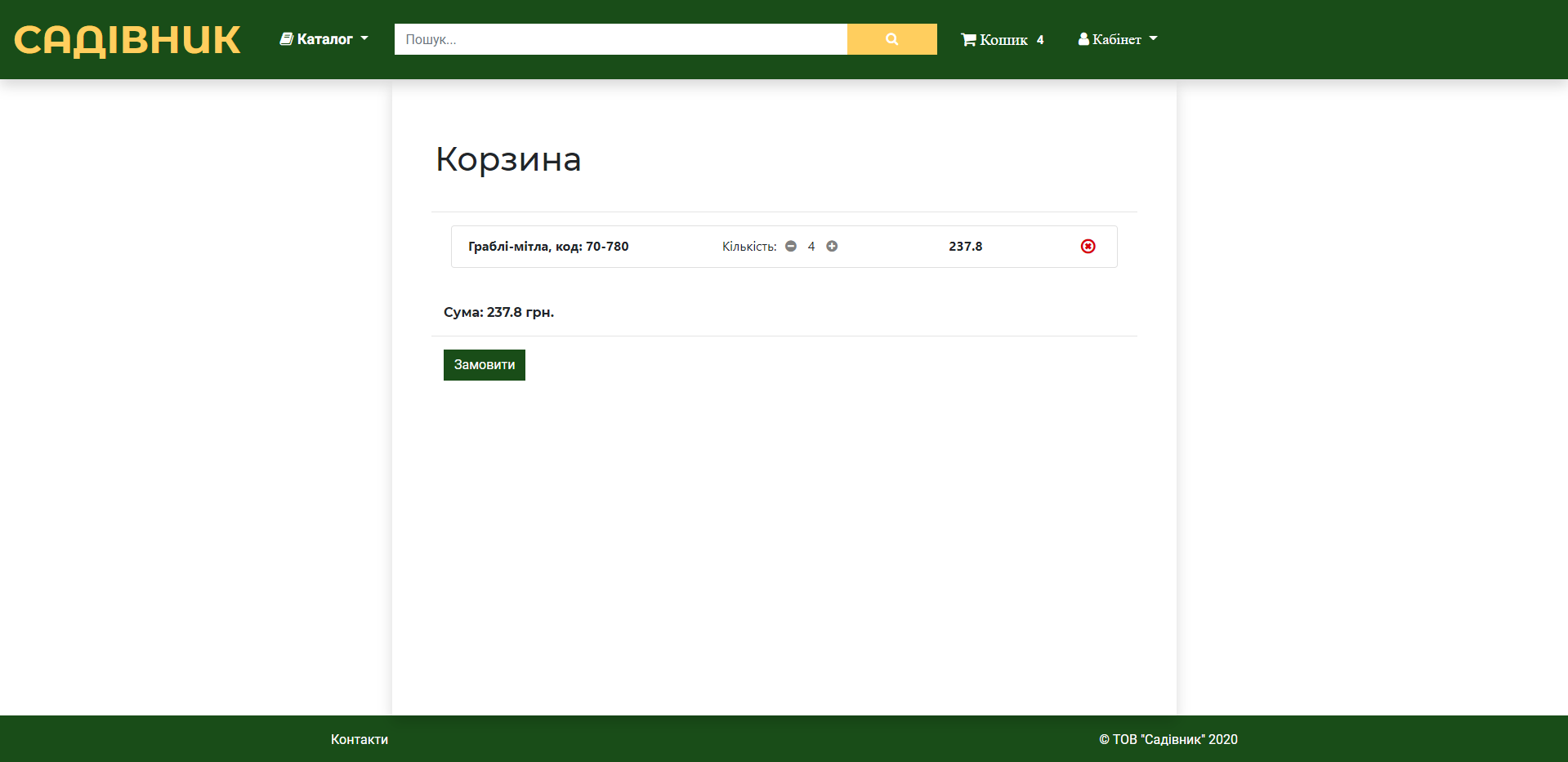Image resolution: width=1568 pixels, height=762 pixels.
Task: Open the shopping cart via the Кошик icon
Action: tap(968, 38)
